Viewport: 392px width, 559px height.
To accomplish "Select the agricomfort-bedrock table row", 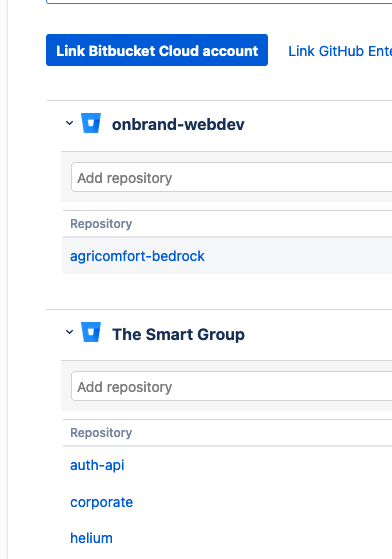I will (x=227, y=256).
